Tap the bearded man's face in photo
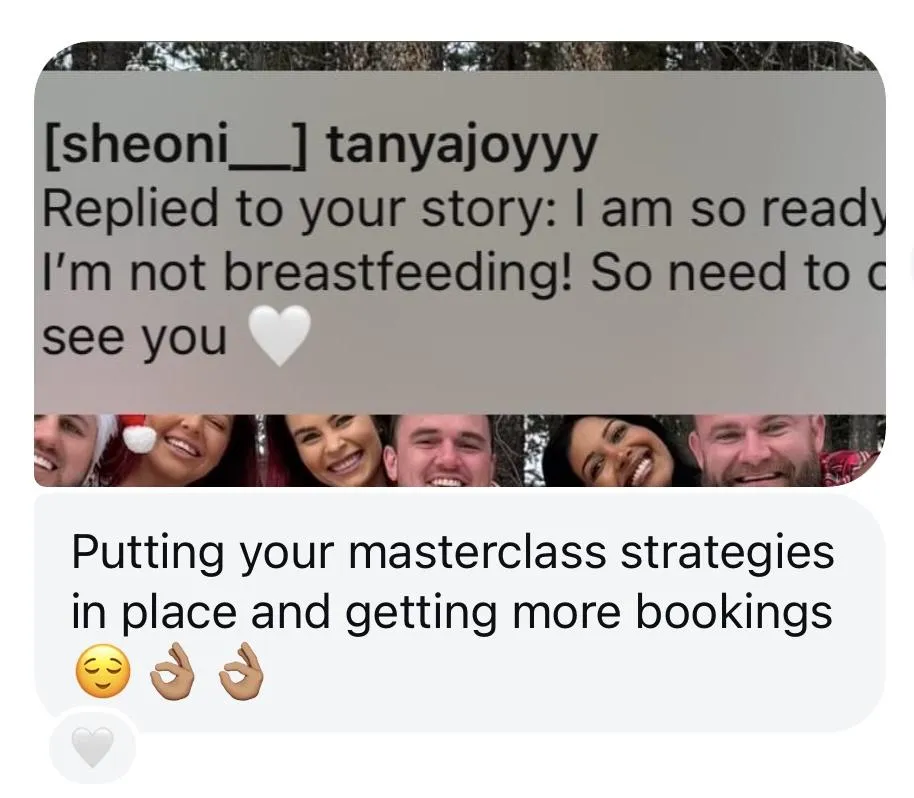The width and height of the screenshot is (914, 798). tap(758, 449)
